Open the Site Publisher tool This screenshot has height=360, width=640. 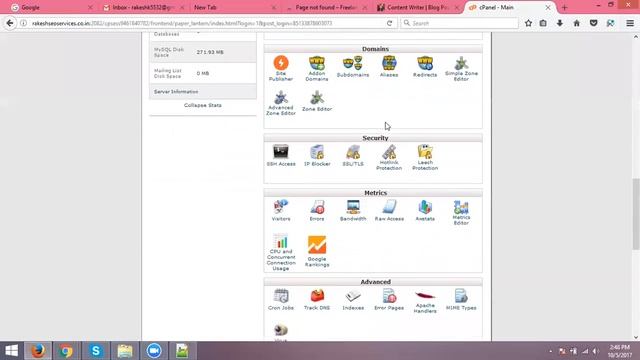(x=281, y=68)
